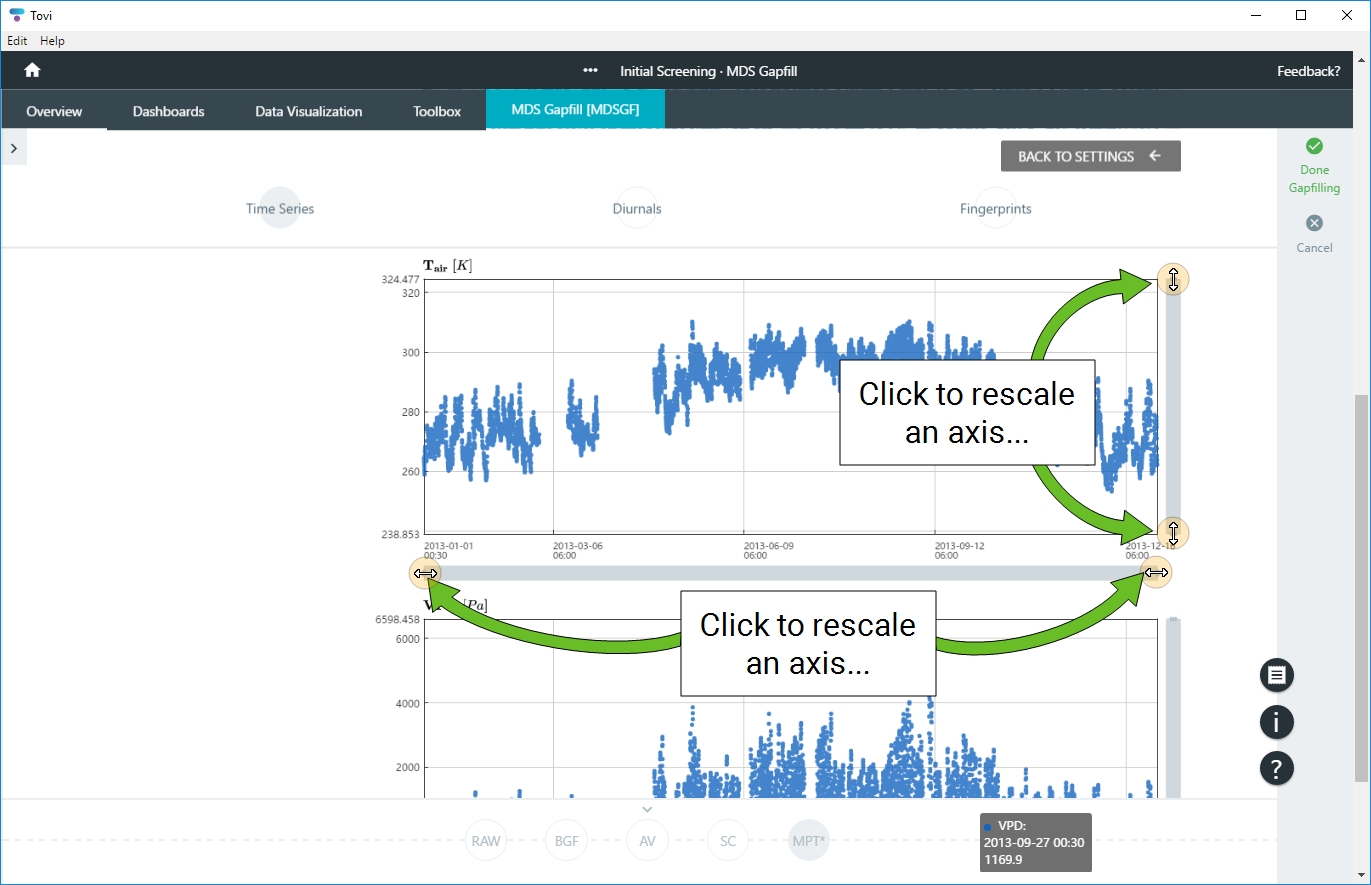Image resolution: width=1371 pixels, height=885 pixels.
Task: Select the Time Series view option
Action: (x=280, y=209)
